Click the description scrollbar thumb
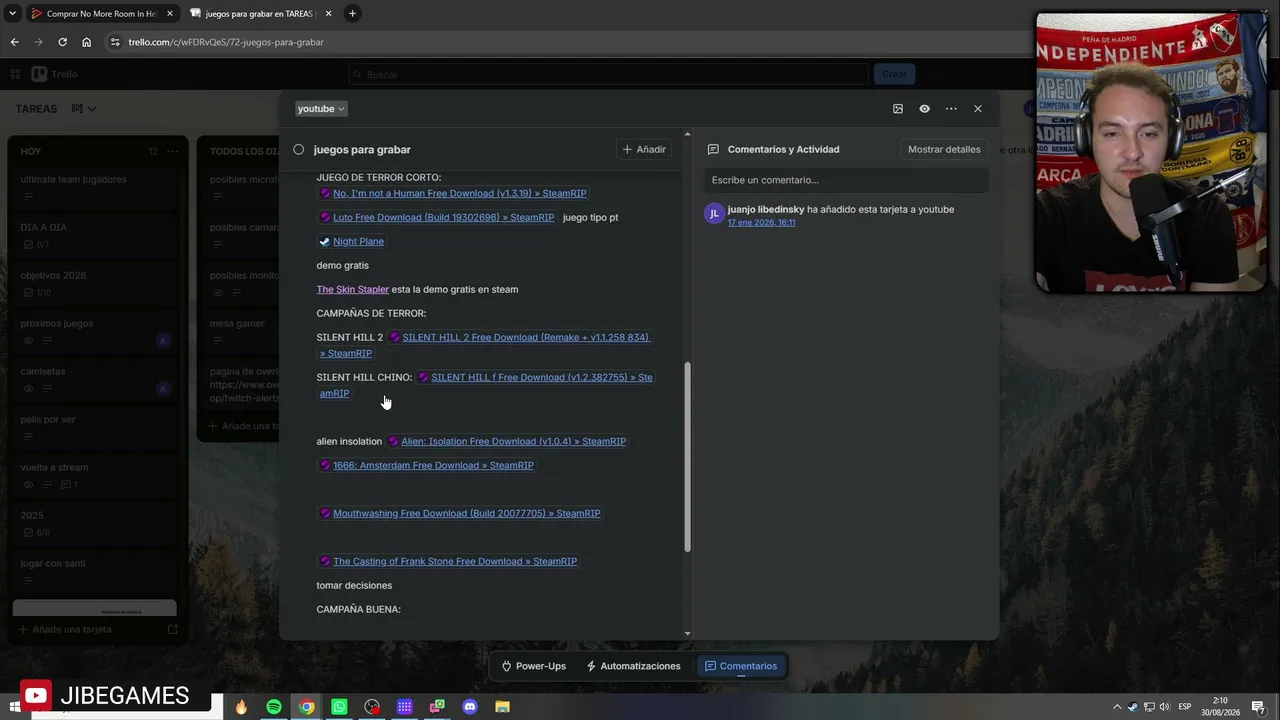The height and width of the screenshot is (720, 1280). pos(687,456)
